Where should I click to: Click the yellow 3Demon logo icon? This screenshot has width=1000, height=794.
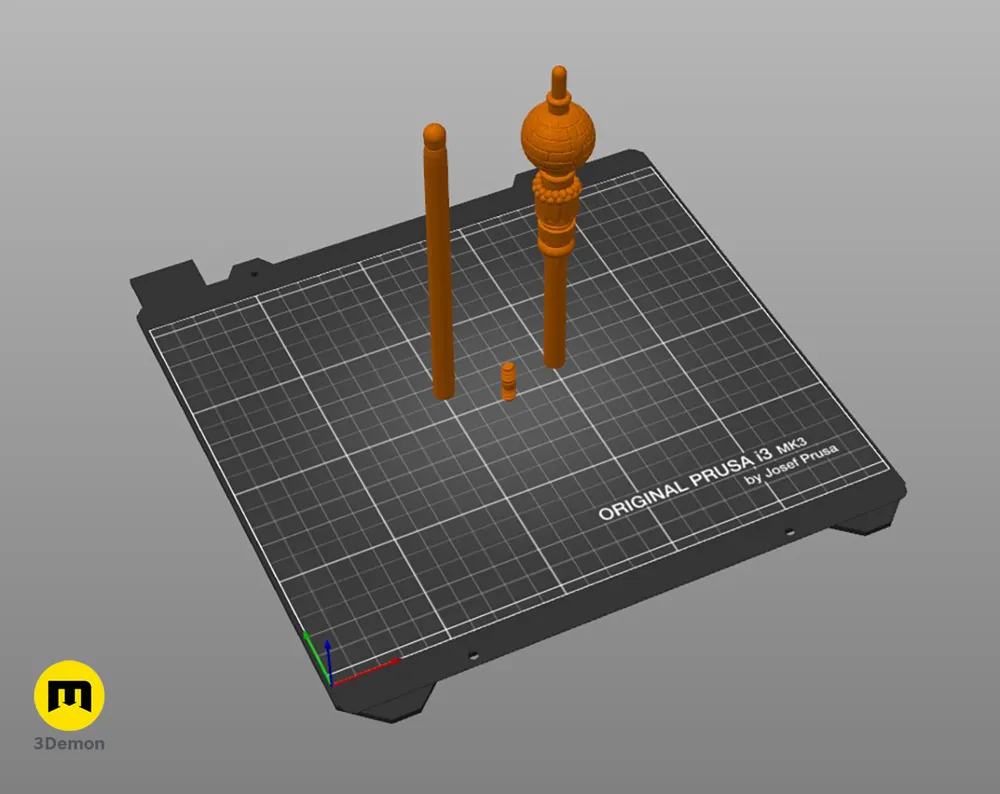tap(69, 696)
